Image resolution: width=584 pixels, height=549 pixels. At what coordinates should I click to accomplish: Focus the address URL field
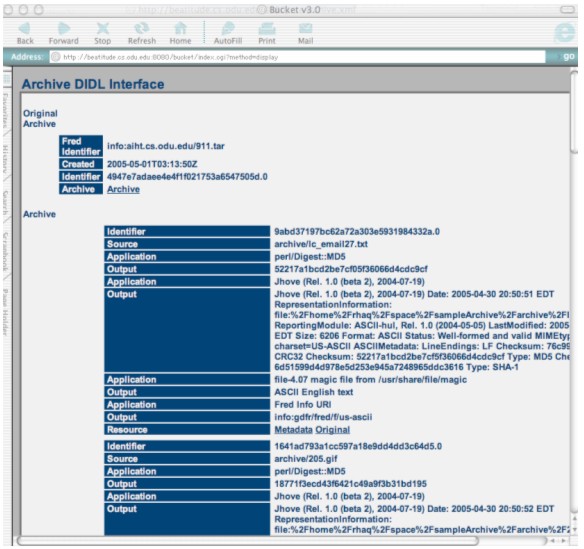297,57
